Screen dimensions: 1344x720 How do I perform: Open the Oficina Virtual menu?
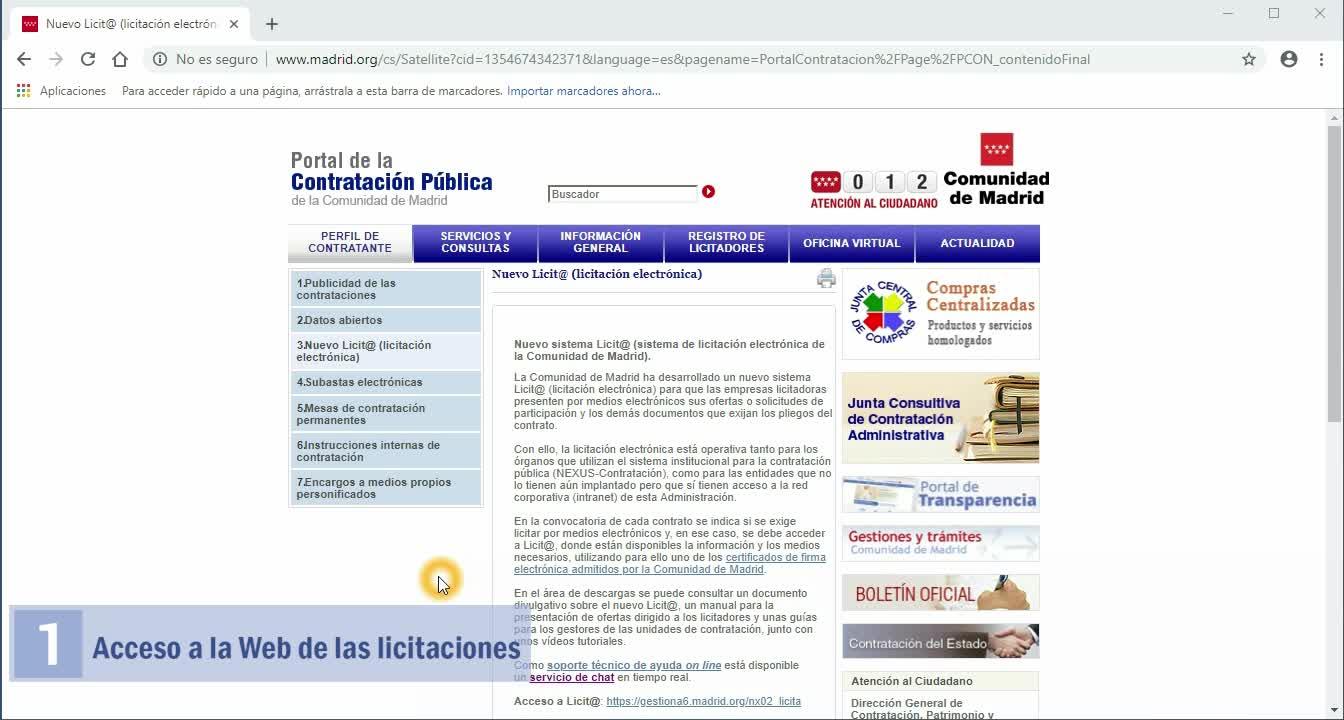coord(852,243)
